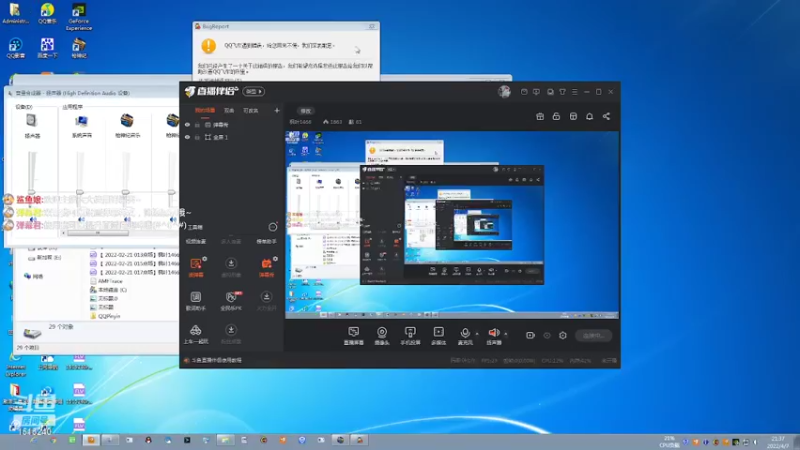Toggle the eye icon beside the settings gear
The width and height of the screenshot is (800, 450).
[547, 335]
